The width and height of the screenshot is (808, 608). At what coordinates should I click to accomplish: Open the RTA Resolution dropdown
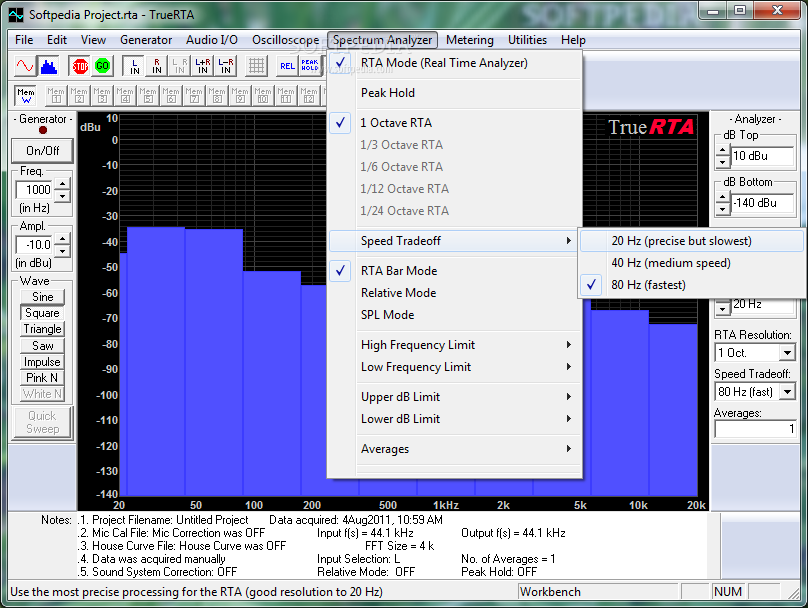coord(787,353)
